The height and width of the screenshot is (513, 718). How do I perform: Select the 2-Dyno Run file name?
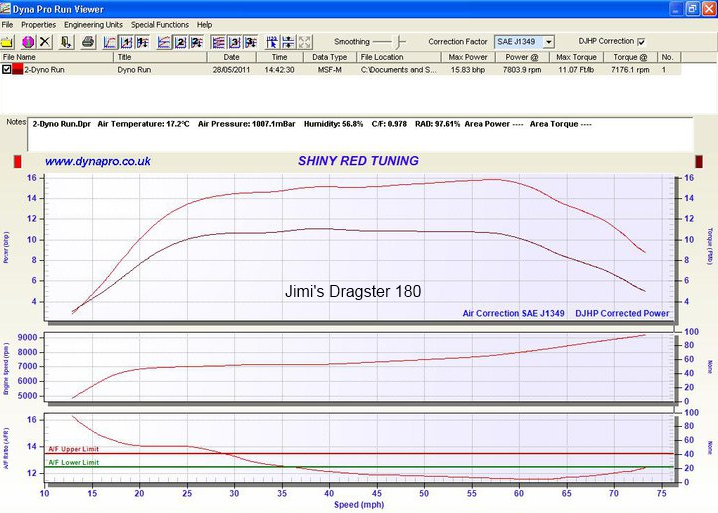click(44, 70)
